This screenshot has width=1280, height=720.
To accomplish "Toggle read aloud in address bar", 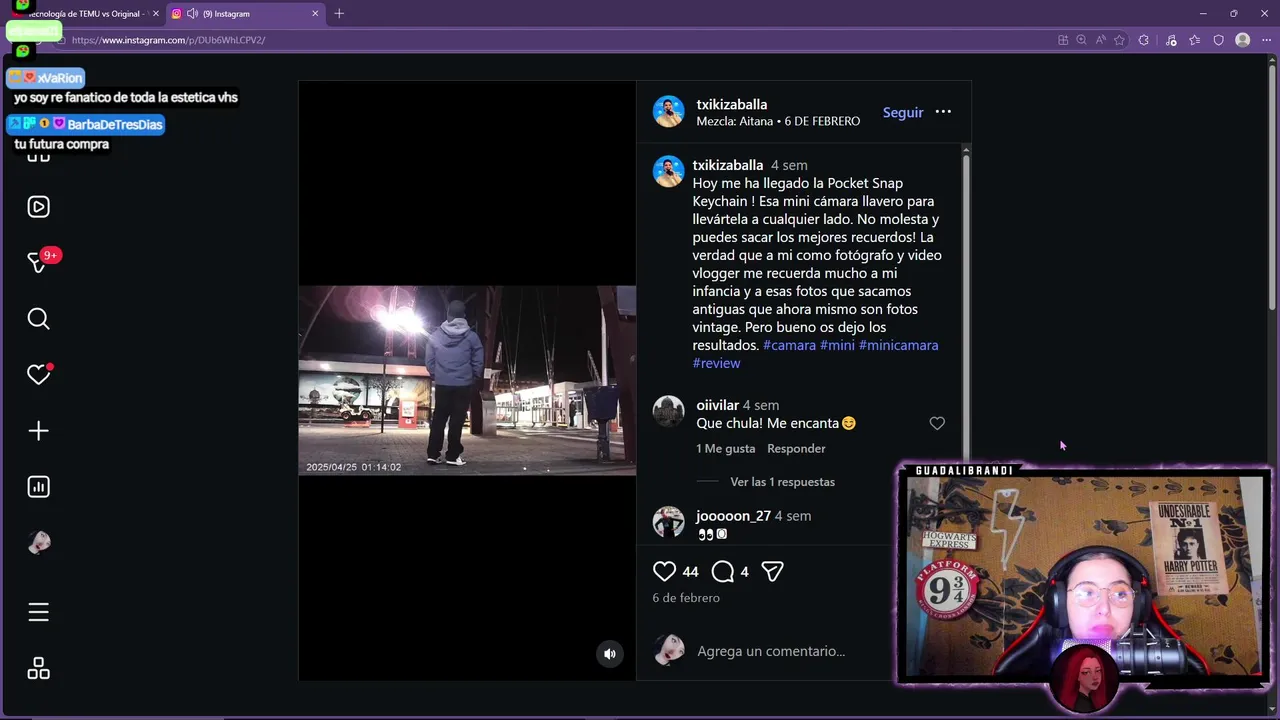I will tap(1100, 40).
